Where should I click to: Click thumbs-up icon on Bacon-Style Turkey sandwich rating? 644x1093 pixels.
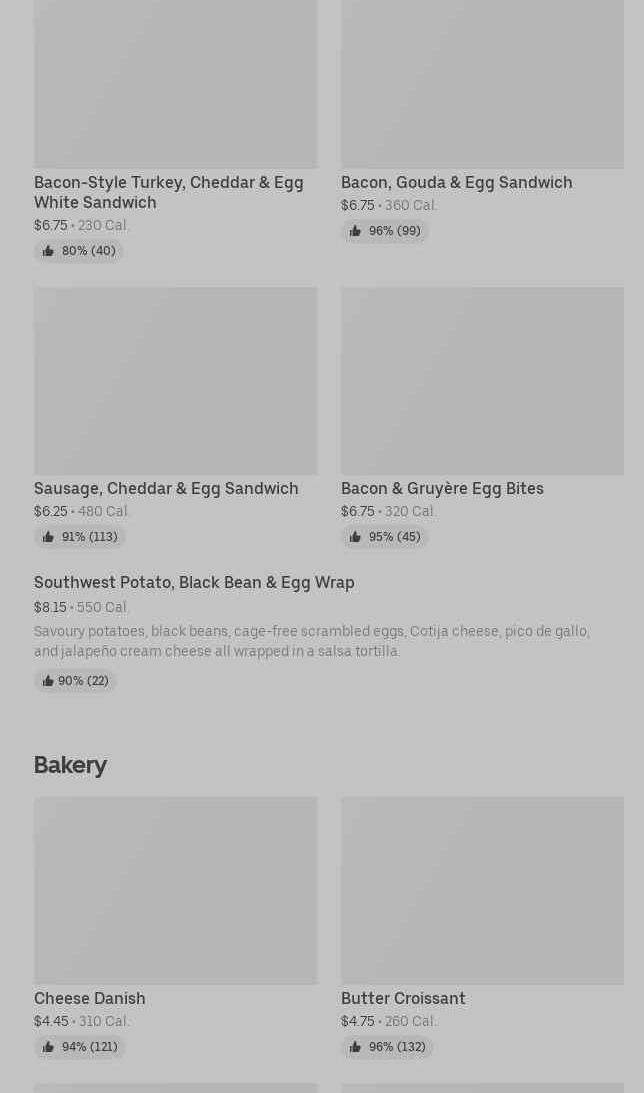[x=48, y=251]
